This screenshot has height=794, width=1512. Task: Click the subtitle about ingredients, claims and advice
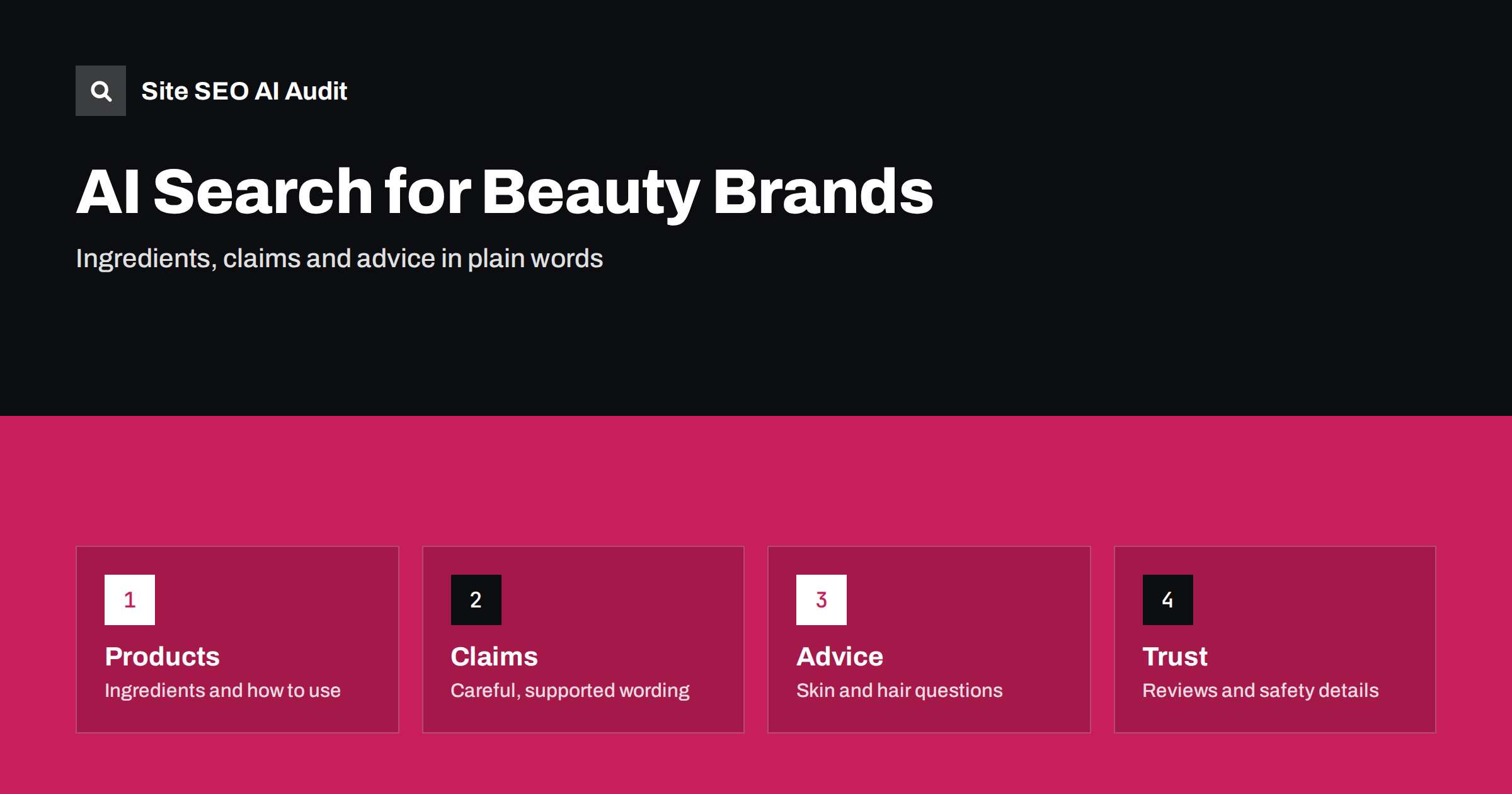tap(339, 258)
